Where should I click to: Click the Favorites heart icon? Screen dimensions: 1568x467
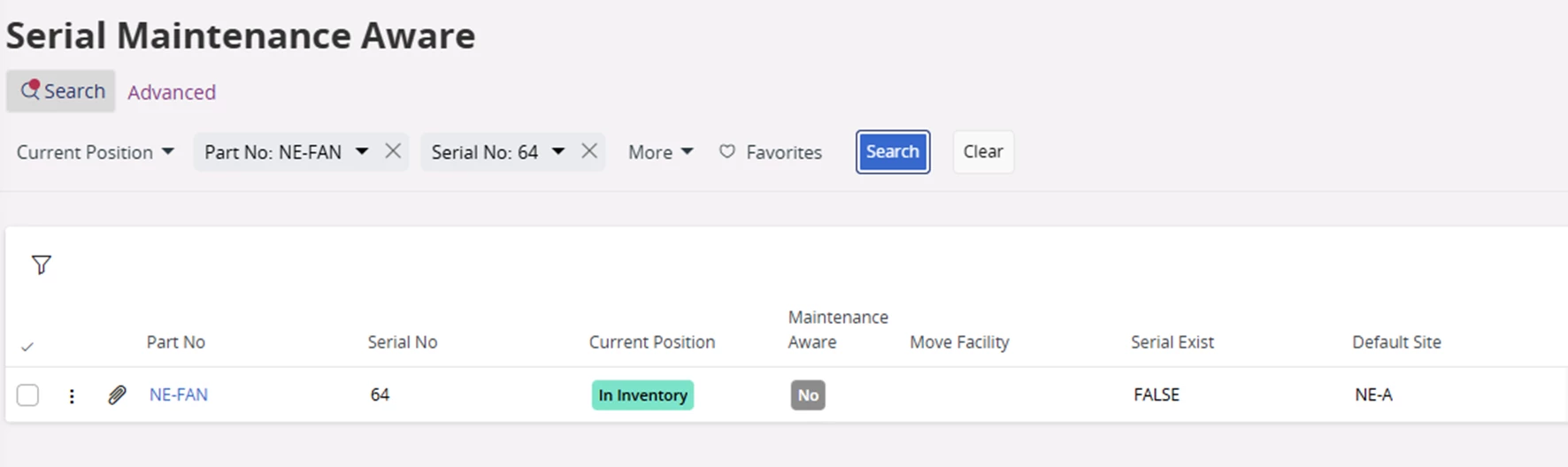tap(726, 152)
